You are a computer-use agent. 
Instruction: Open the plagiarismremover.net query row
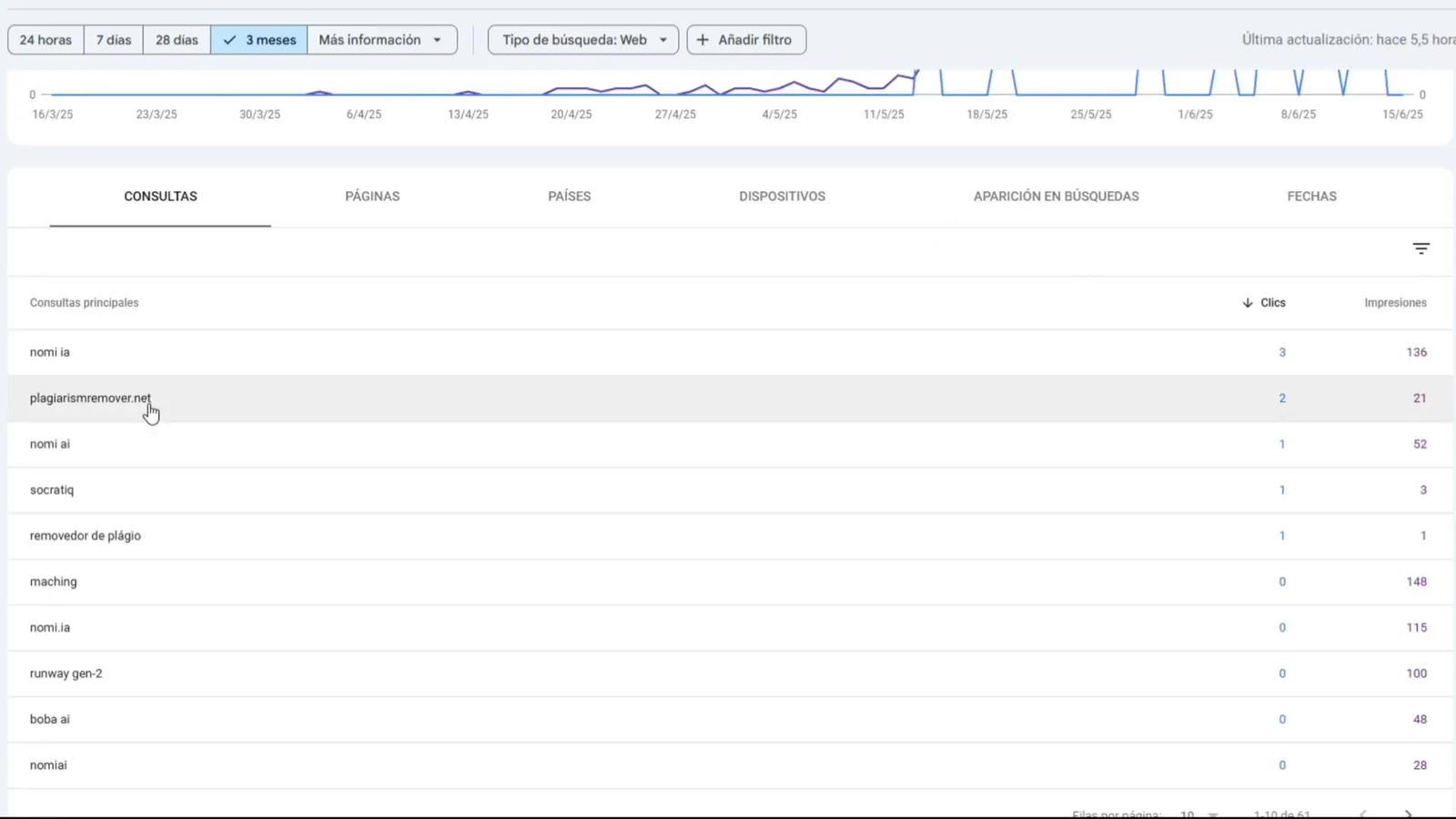[90, 398]
